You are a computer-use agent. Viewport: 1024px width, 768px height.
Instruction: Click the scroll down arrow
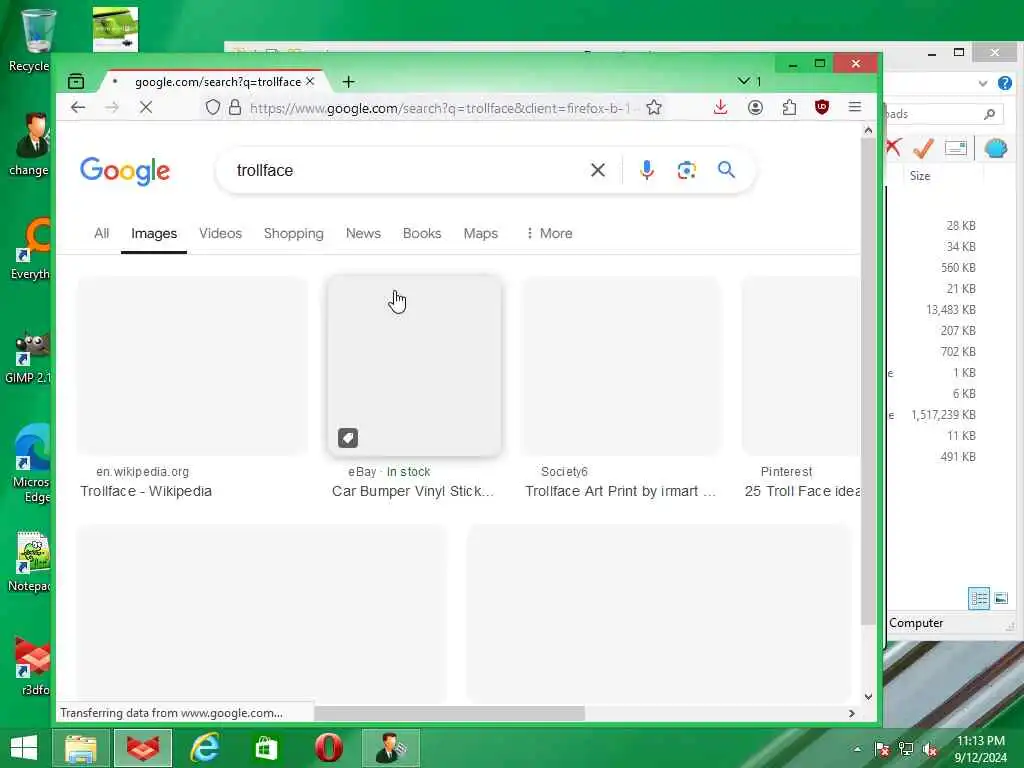click(x=868, y=696)
